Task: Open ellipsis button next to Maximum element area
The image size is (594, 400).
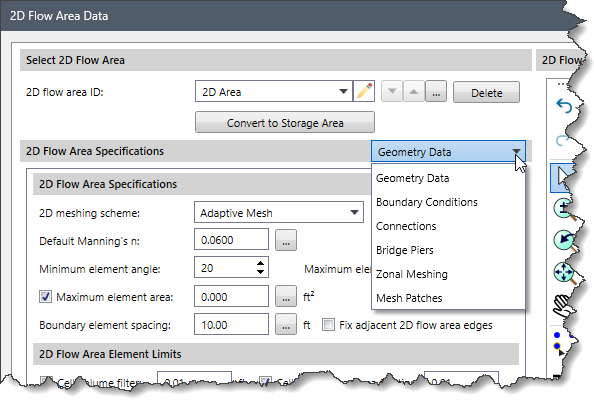Action: [x=286, y=296]
